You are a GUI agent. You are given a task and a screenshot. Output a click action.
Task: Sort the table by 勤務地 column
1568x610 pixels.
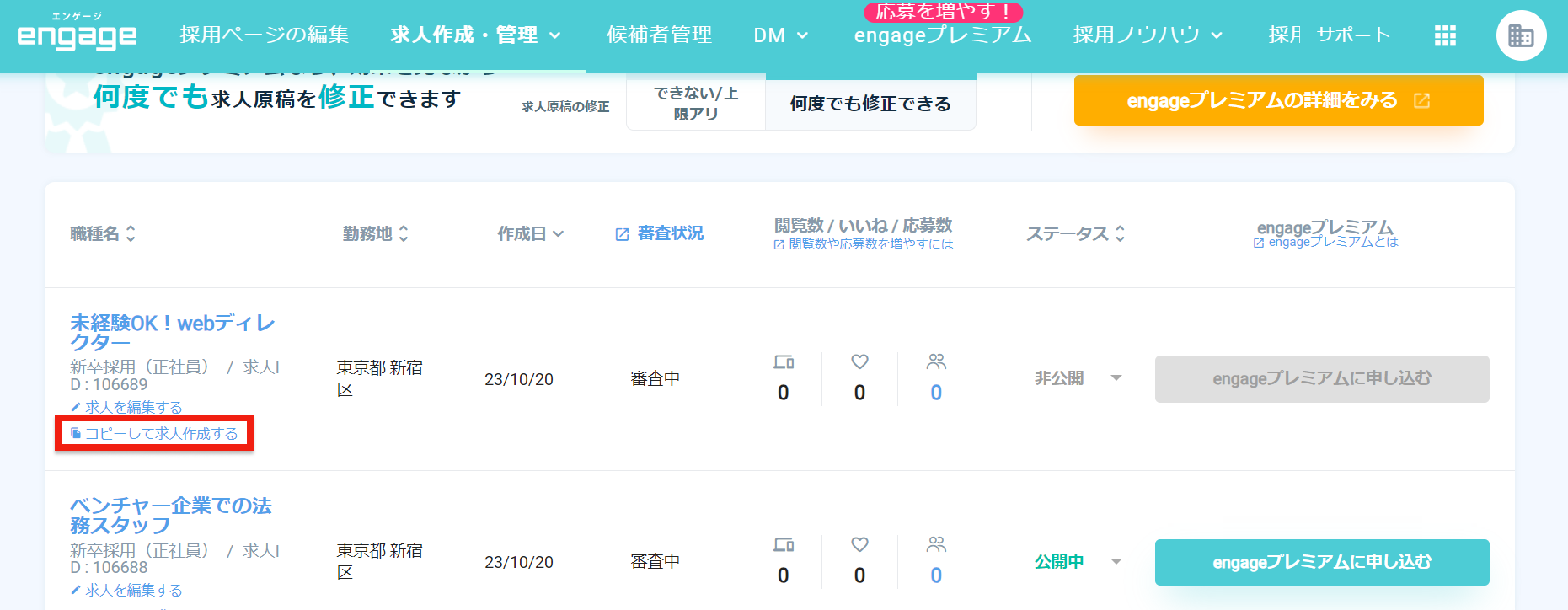click(x=376, y=233)
